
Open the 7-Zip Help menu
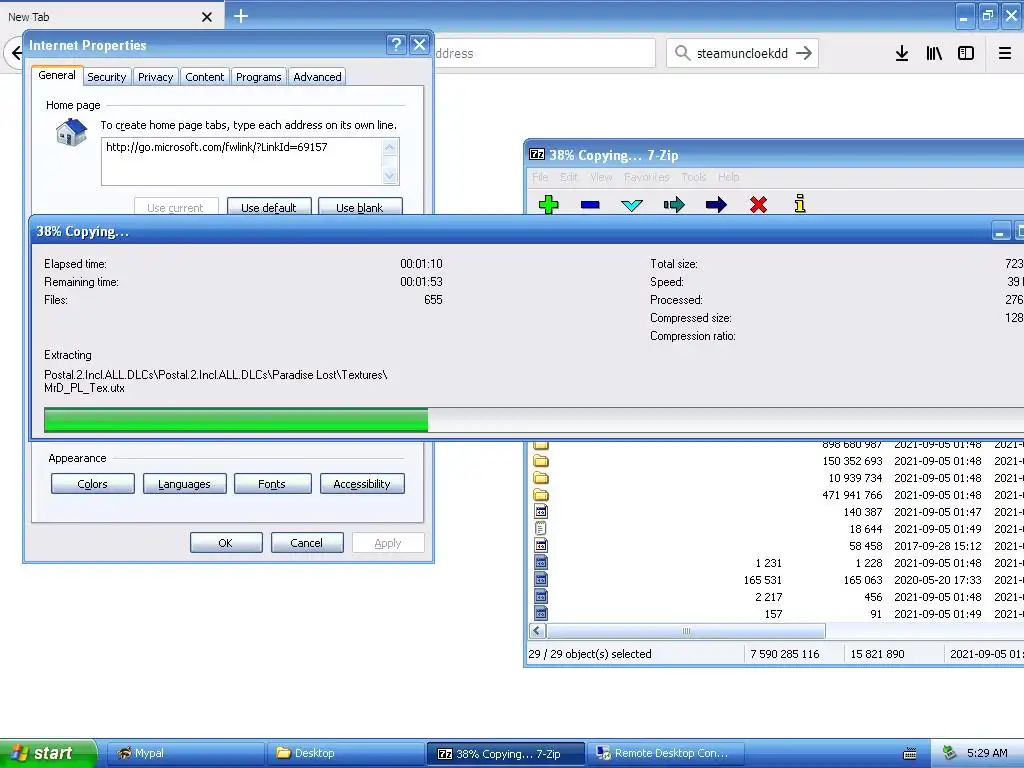click(728, 177)
